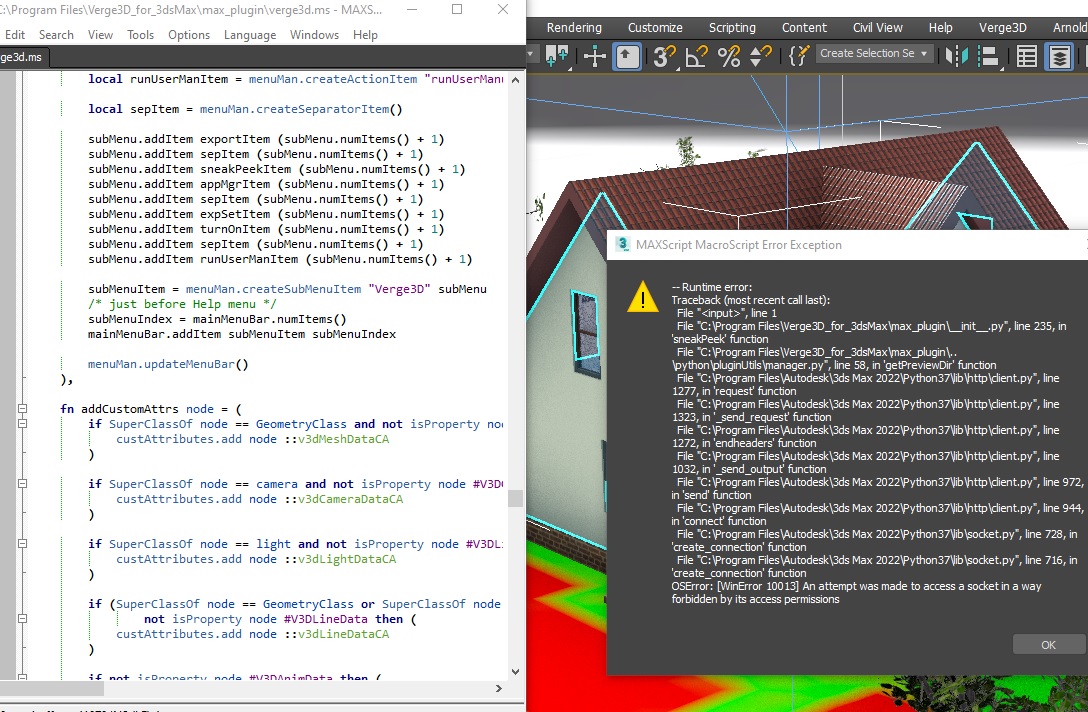1088x712 pixels.
Task: Select the verge3d.ms file tab
Action: [22, 58]
